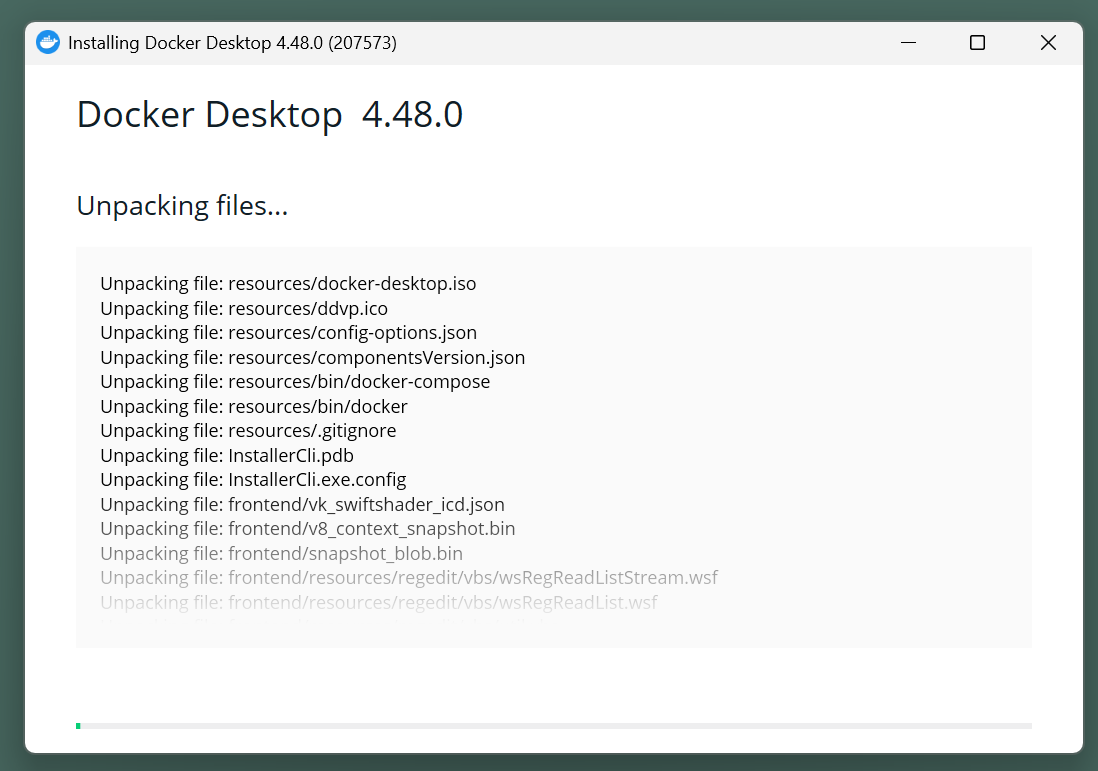Select the frontend/v8_context_snapshot.bin log entry

[x=308, y=529]
